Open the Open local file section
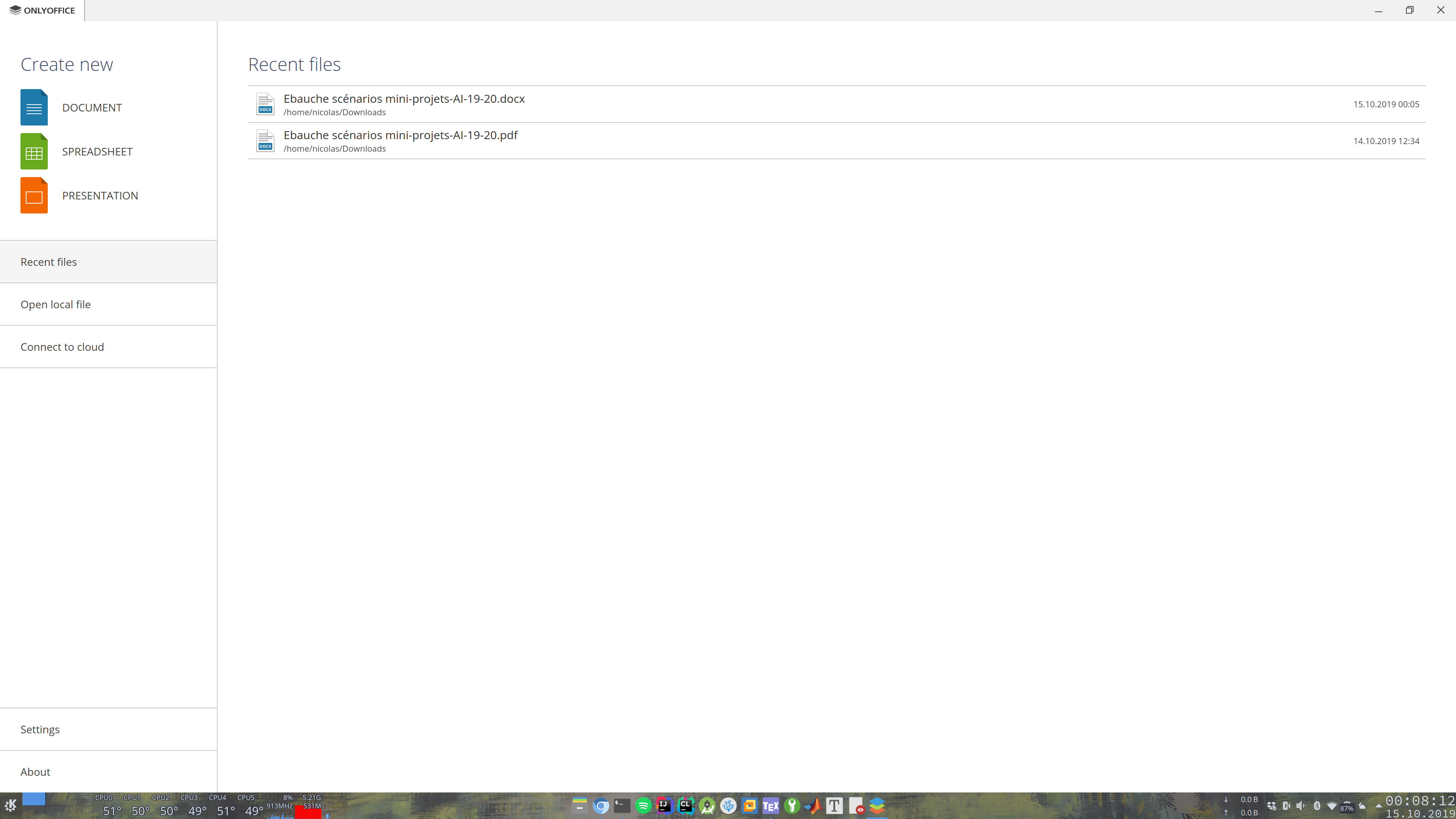 tap(108, 304)
